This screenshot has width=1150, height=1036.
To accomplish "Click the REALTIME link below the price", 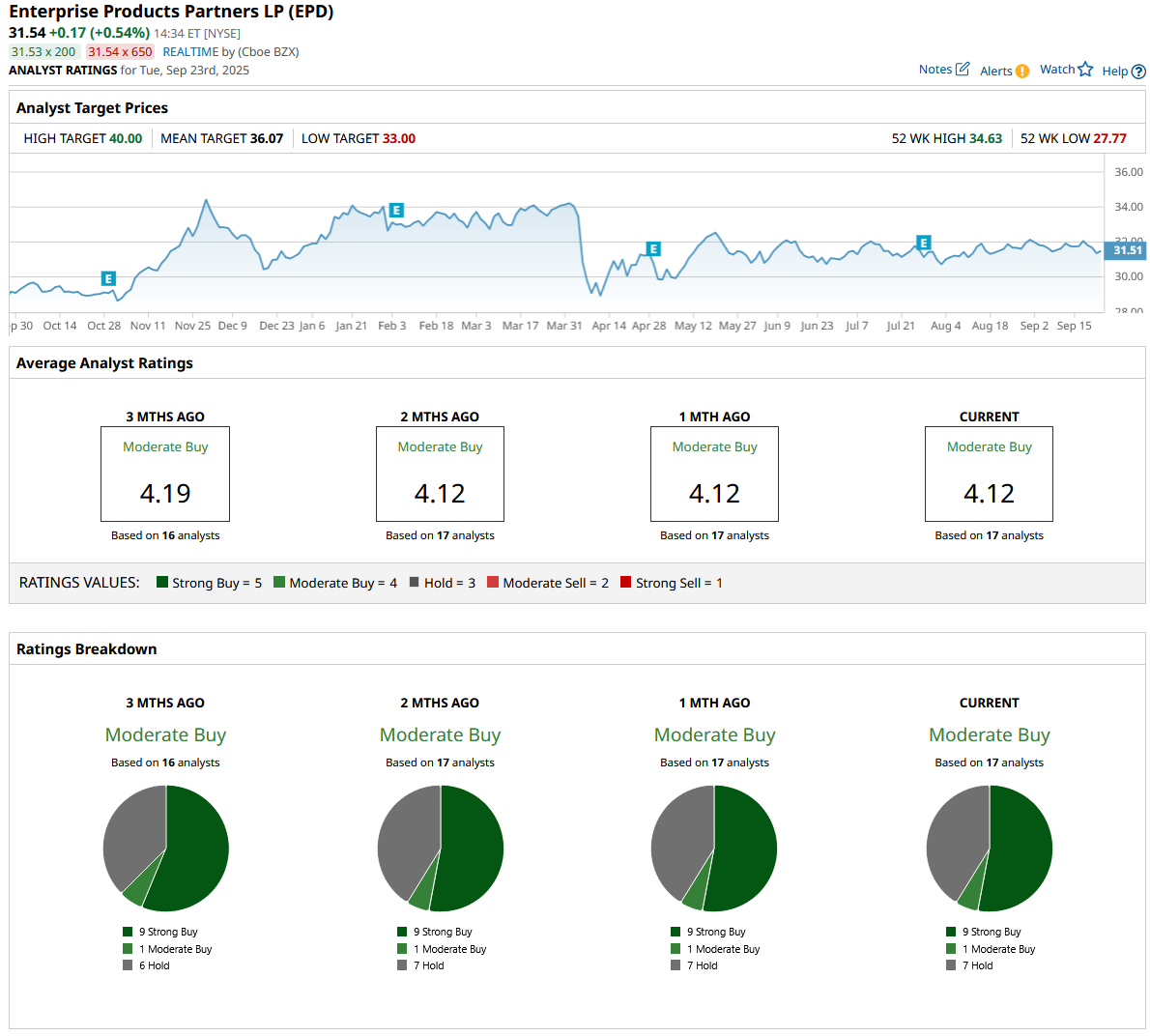I will pyautogui.click(x=190, y=52).
